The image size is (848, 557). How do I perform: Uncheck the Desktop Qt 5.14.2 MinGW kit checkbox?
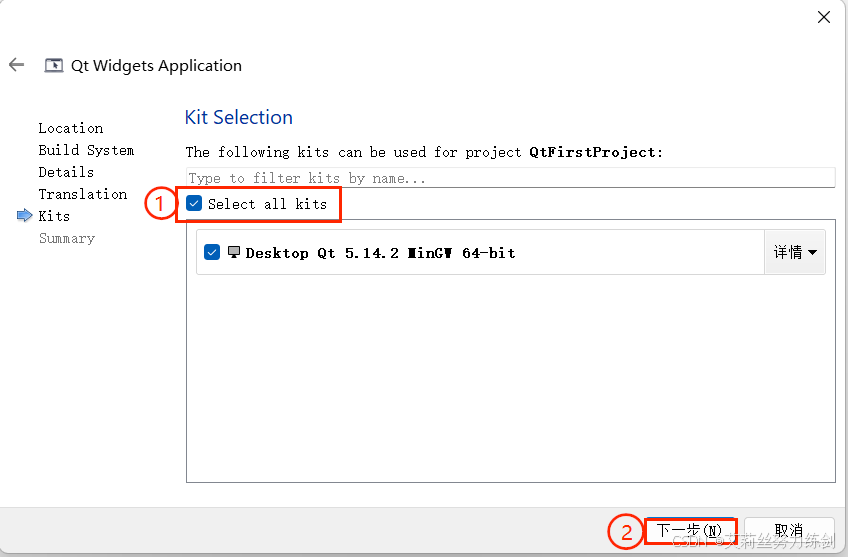coord(212,252)
